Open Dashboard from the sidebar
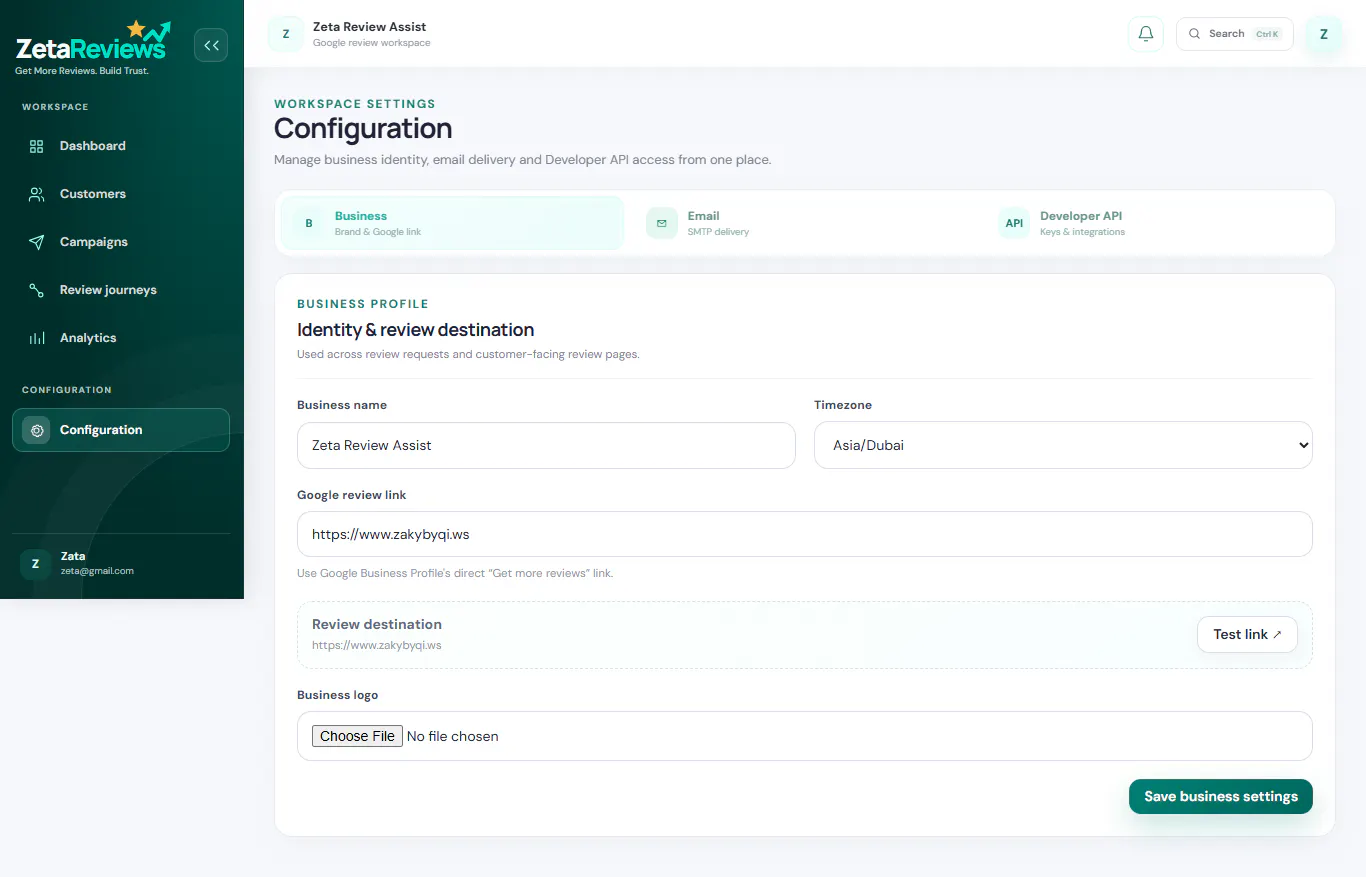Screen dimensions: 1366x877 [121, 146]
